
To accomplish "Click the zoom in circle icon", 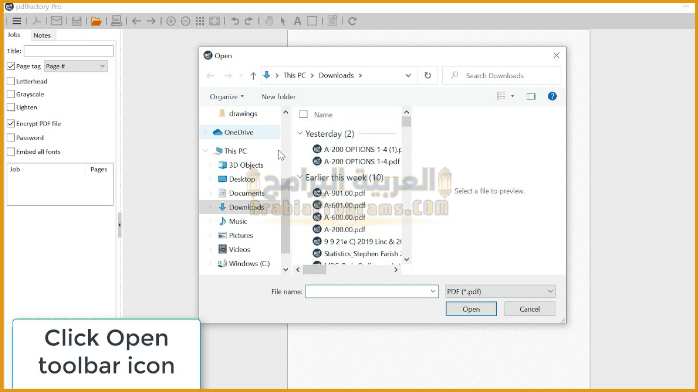I will (171, 21).
